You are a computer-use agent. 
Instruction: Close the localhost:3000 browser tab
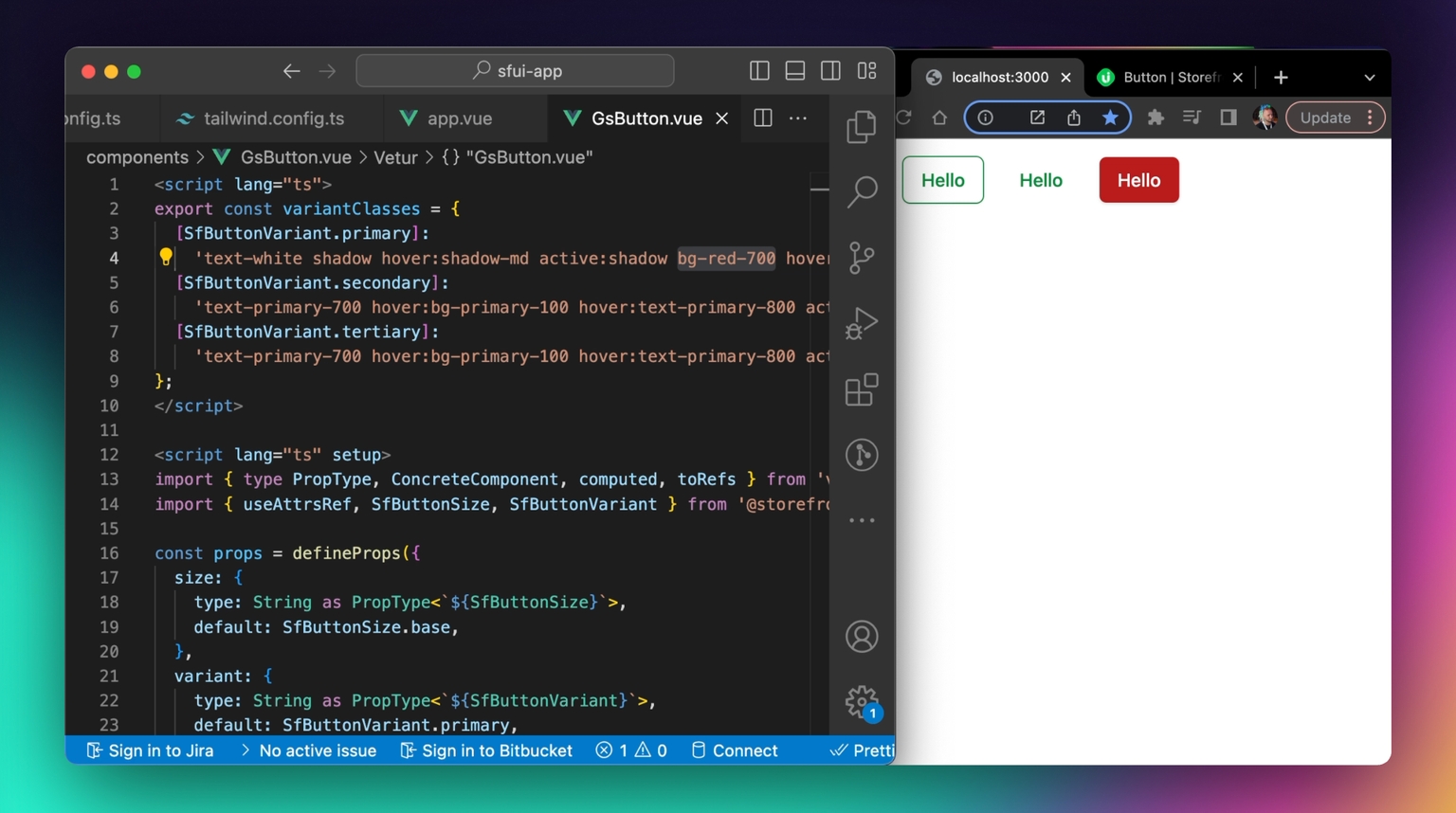[x=1066, y=78]
